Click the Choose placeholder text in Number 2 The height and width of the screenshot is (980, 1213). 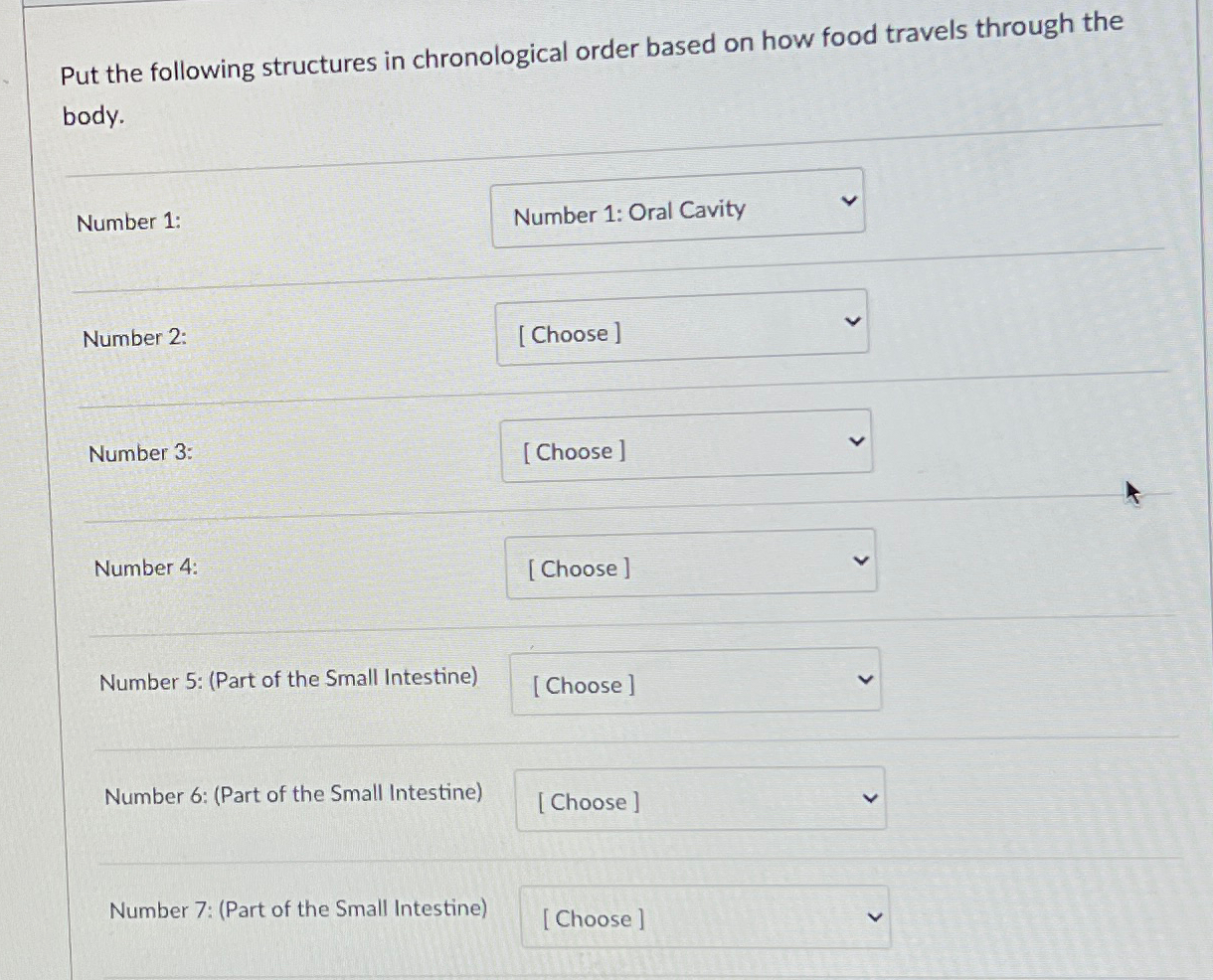point(568,334)
